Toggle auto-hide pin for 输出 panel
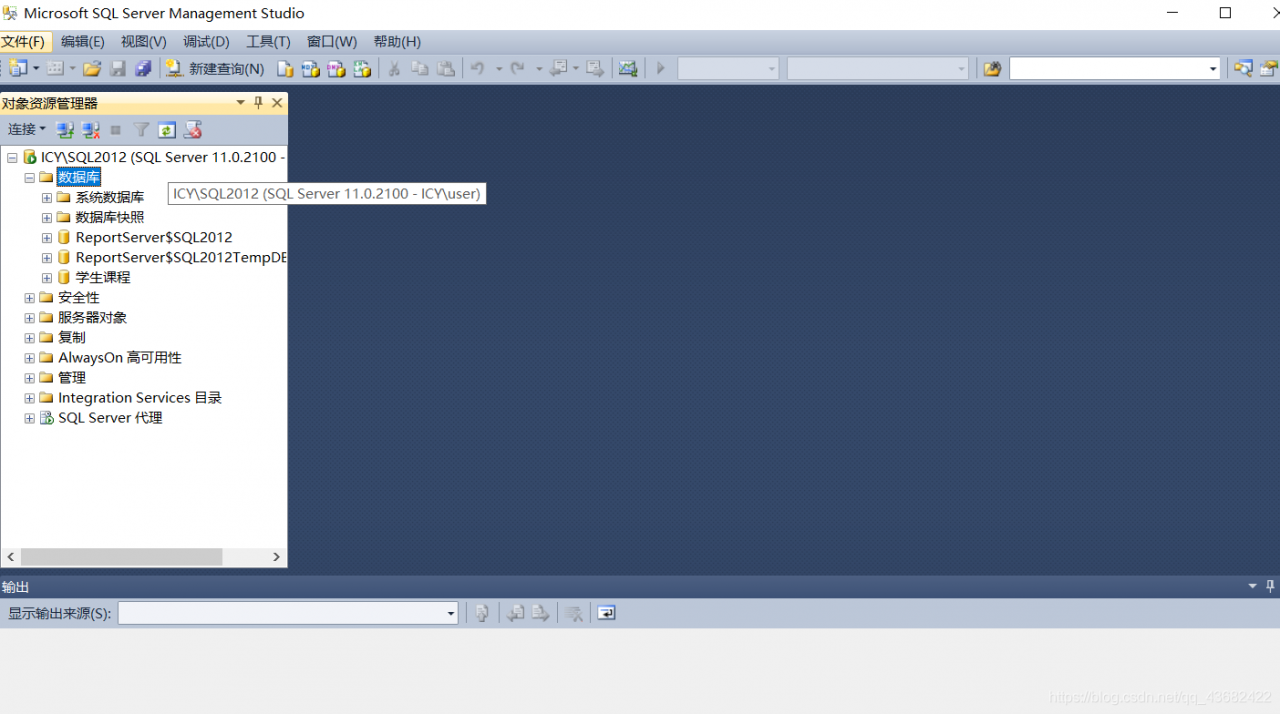 tap(1271, 587)
